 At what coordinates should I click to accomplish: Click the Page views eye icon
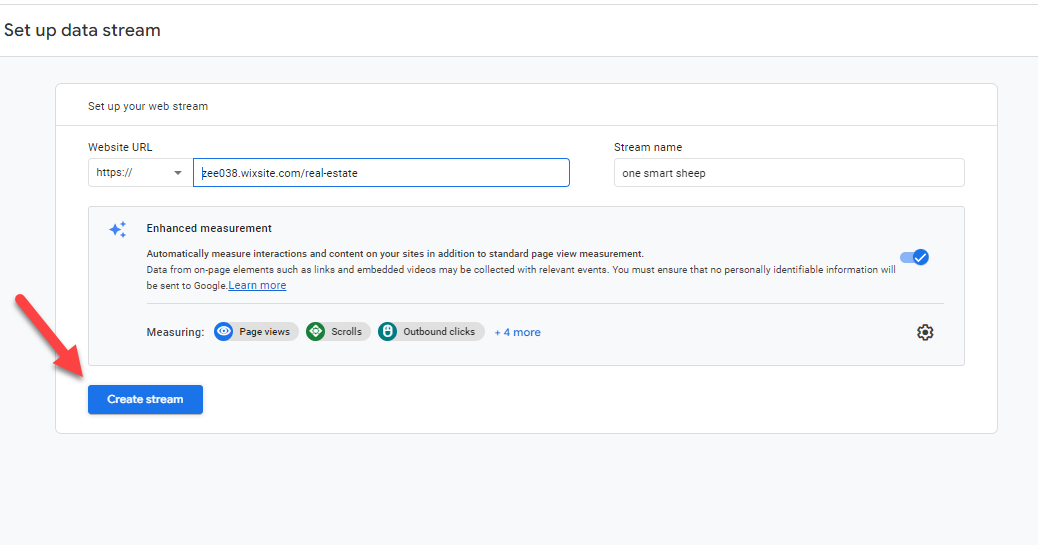pos(224,332)
